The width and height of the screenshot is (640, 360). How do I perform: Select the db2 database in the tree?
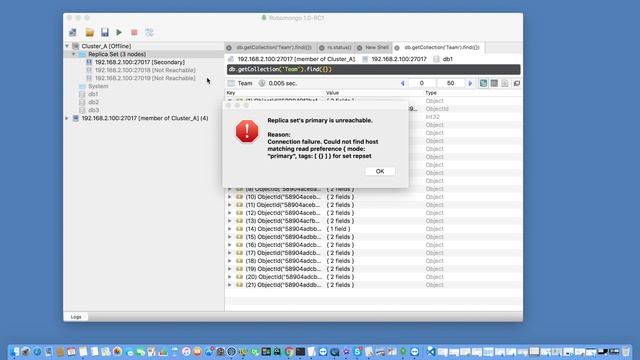93,102
